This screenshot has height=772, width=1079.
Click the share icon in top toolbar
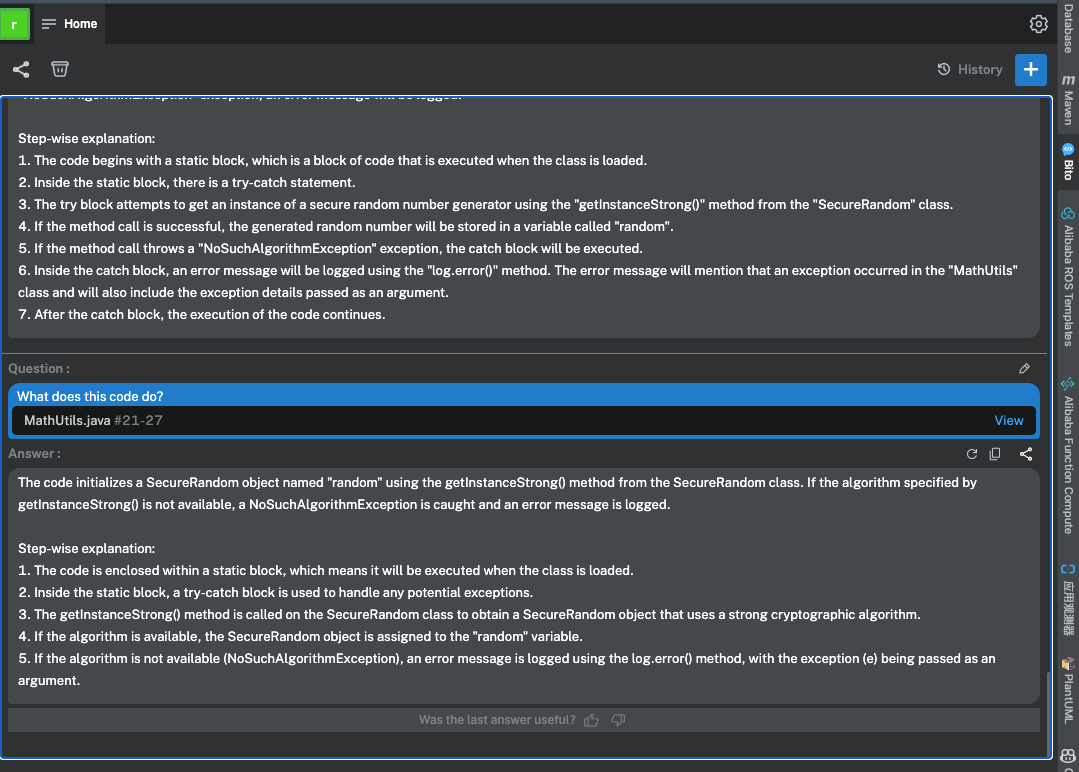tap(21, 69)
